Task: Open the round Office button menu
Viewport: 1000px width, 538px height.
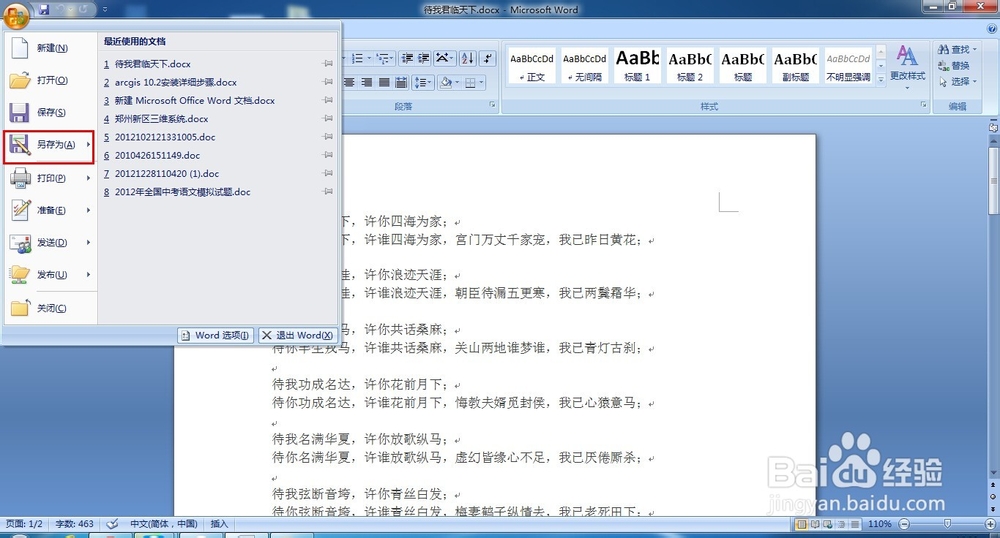Action: point(16,16)
